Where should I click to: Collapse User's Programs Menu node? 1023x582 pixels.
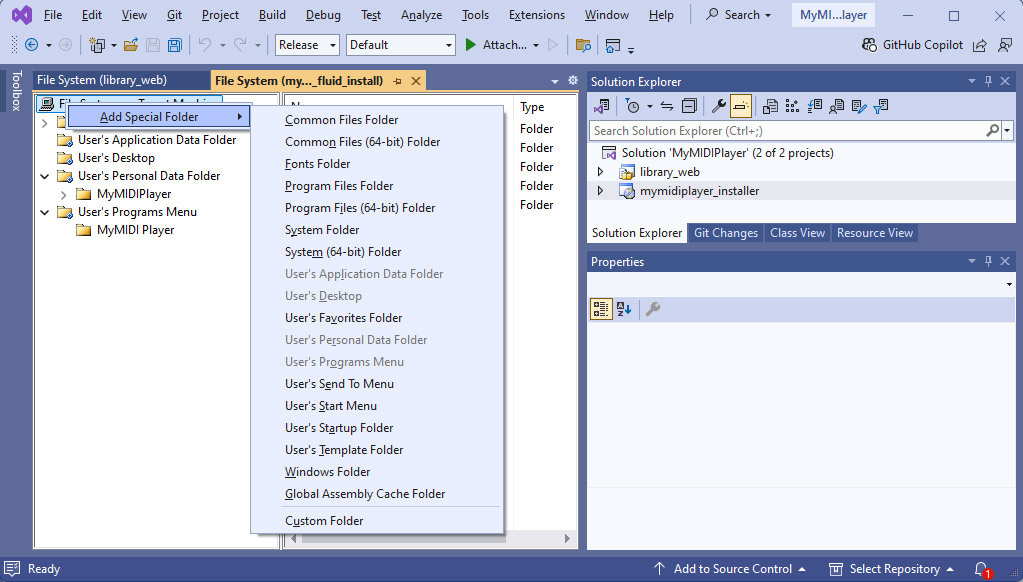pos(44,212)
